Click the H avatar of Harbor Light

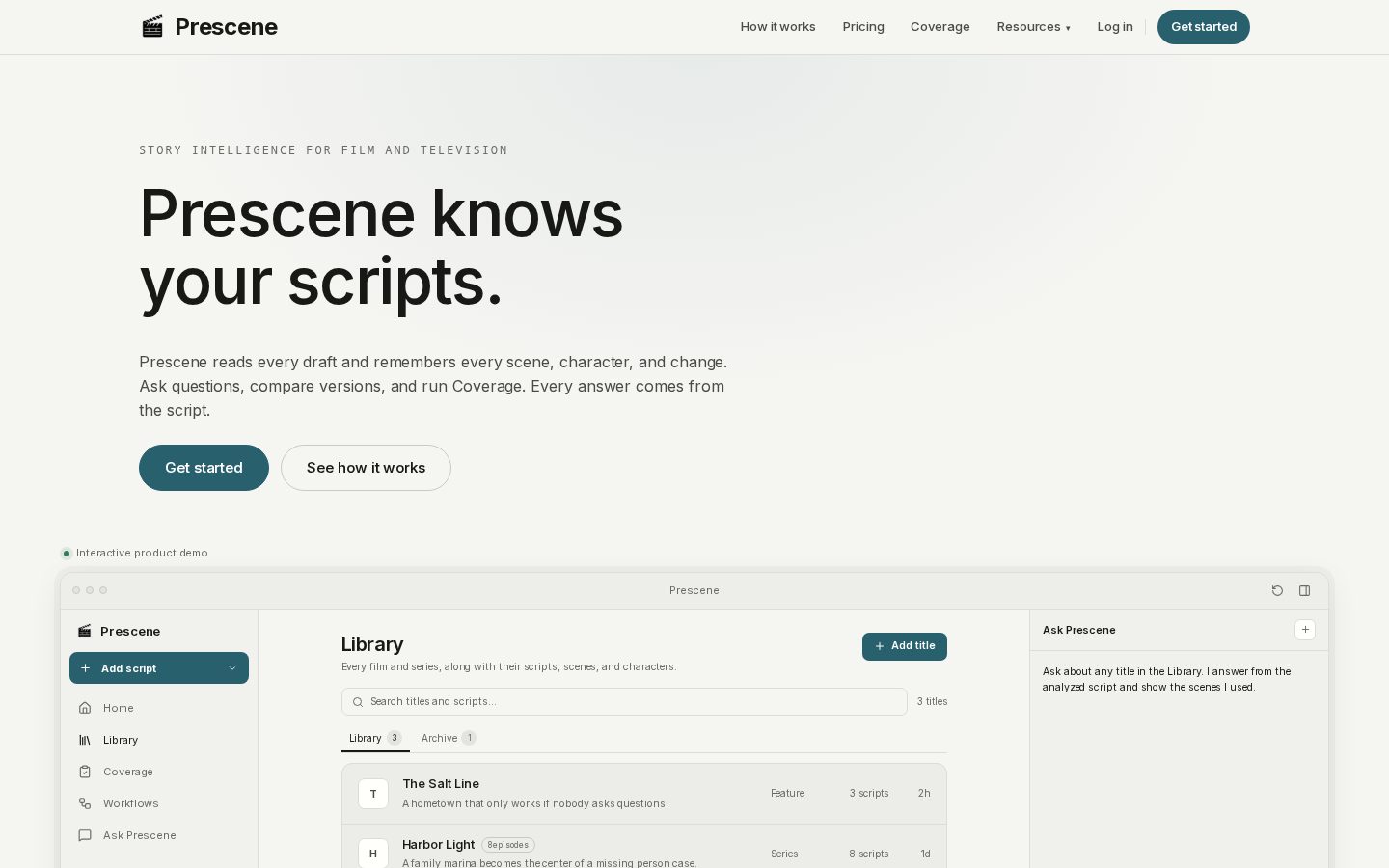coord(373,854)
